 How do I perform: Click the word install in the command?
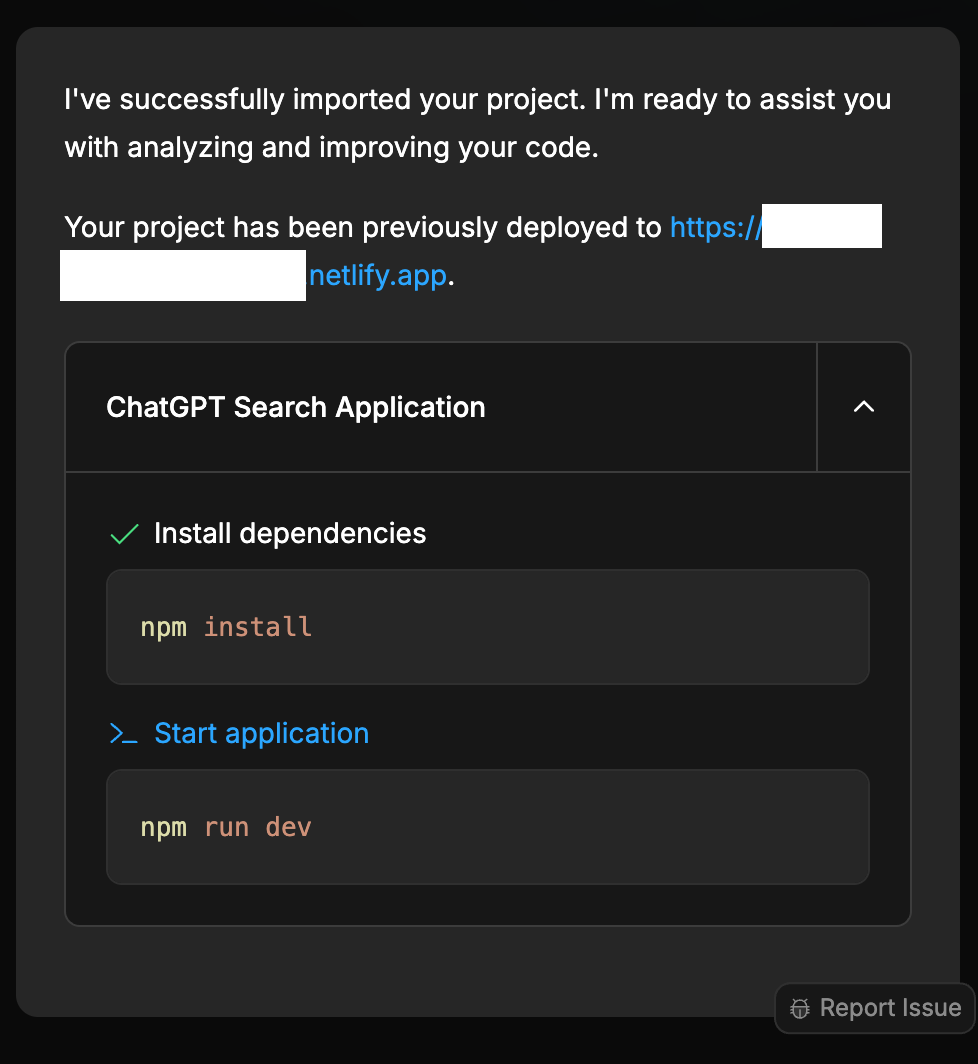coord(258,628)
